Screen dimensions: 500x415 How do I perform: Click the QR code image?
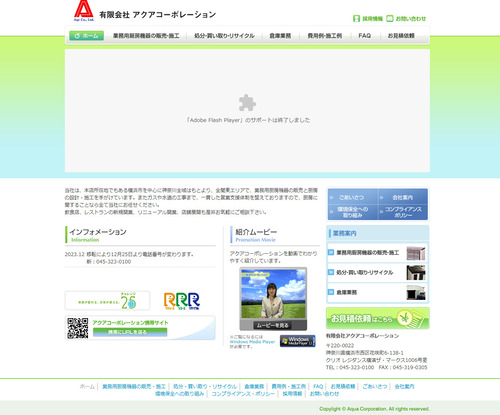[78, 328]
